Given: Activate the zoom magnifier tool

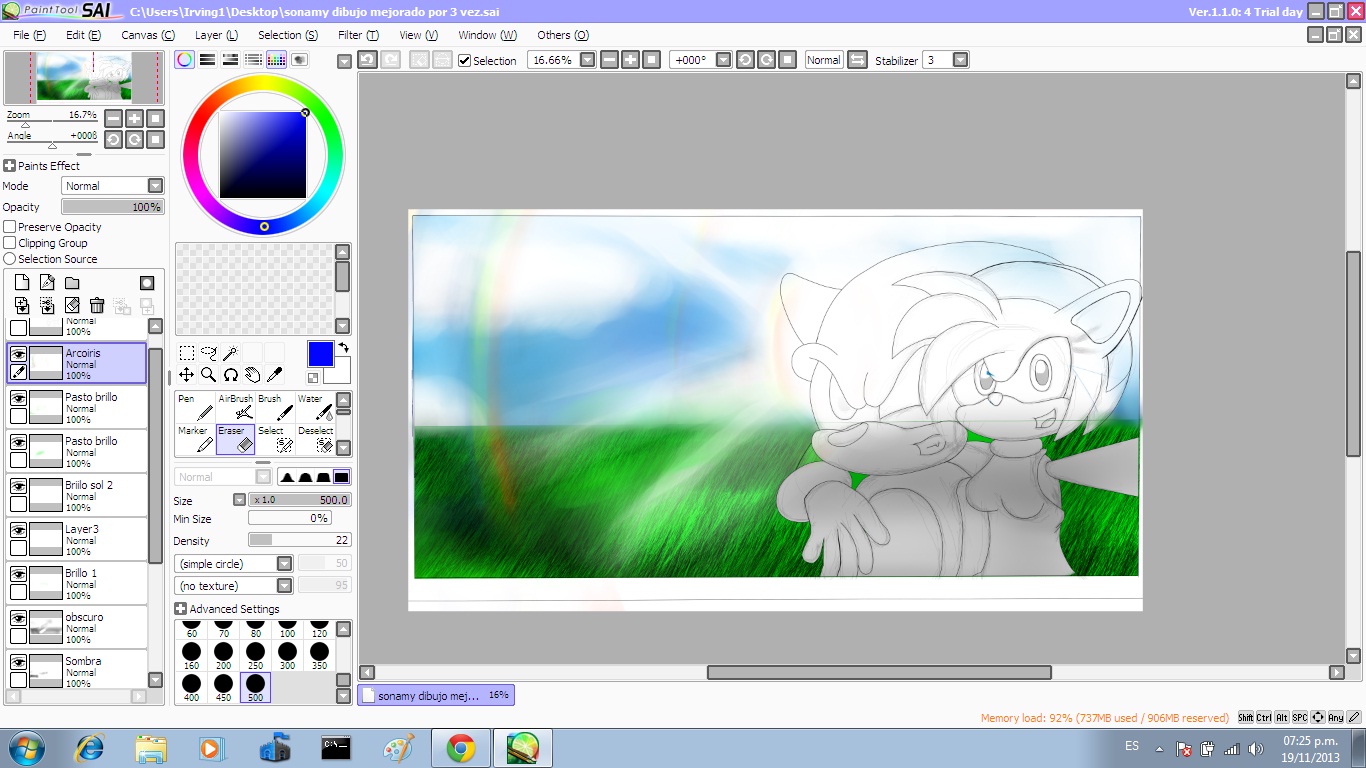Looking at the screenshot, I should coord(209,375).
